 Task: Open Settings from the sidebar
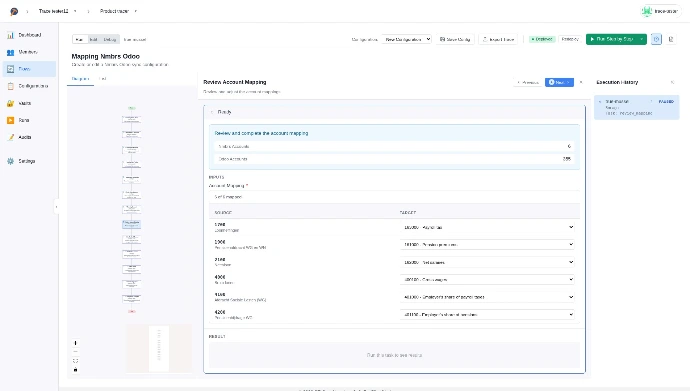coord(29,161)
